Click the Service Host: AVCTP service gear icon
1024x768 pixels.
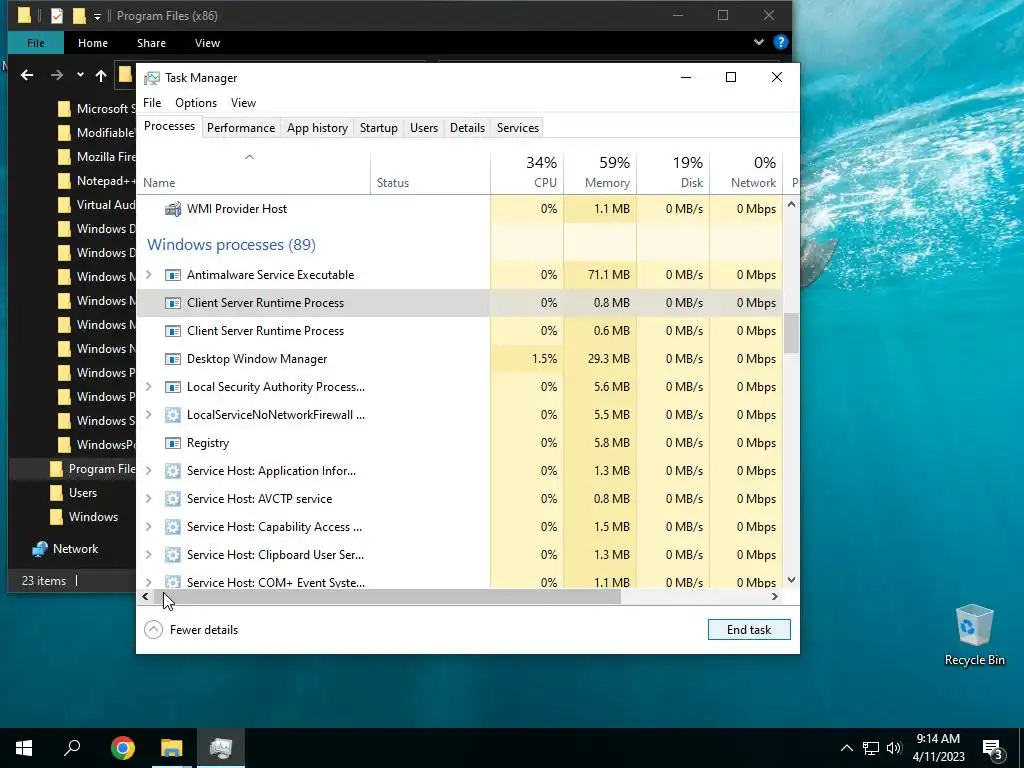tap(172, 499)
